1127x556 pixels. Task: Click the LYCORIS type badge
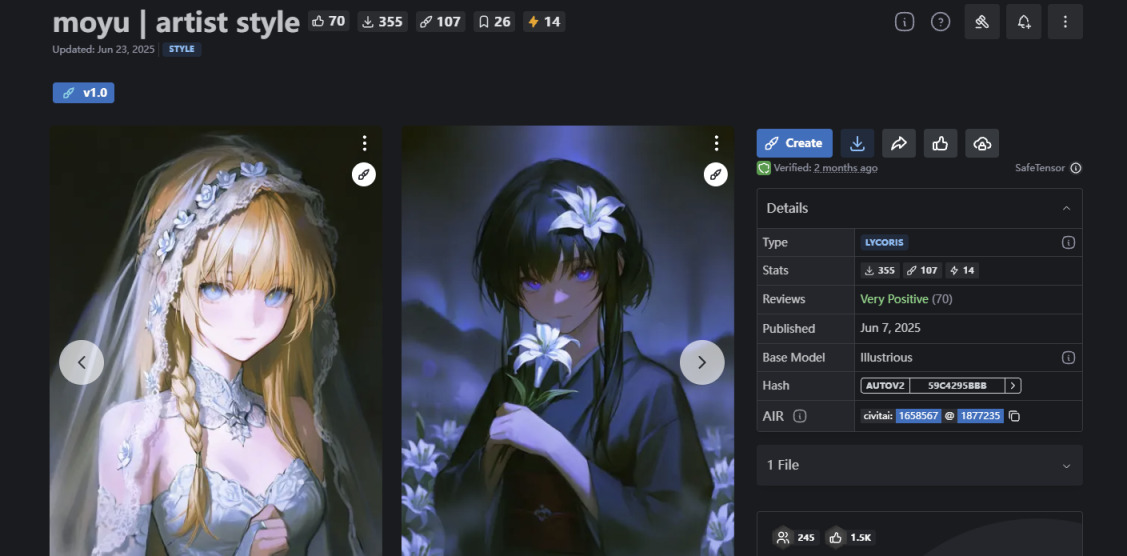click(884, 242)
